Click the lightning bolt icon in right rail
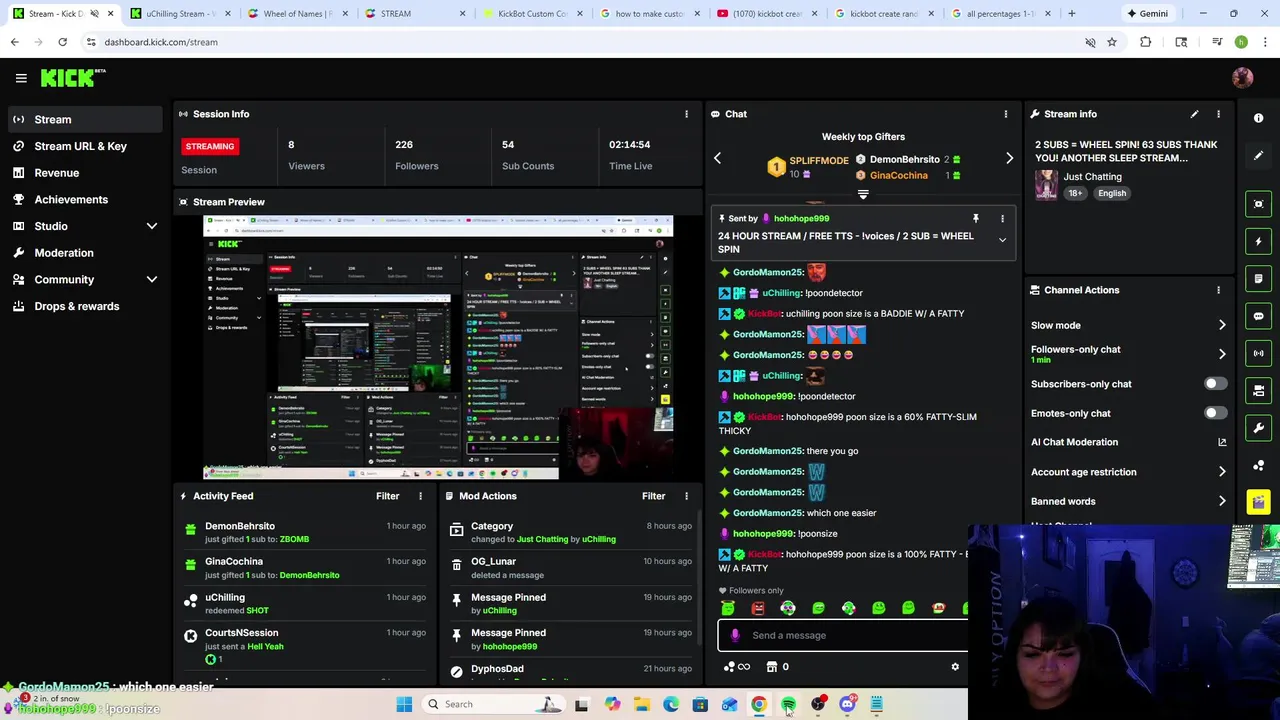This screenshot has width=1280, height=720. [x=1259, y=241]
